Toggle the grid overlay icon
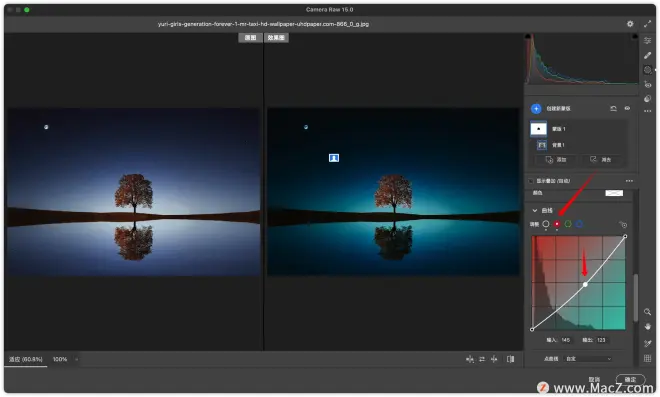The image size is (660, 397). 647,358
